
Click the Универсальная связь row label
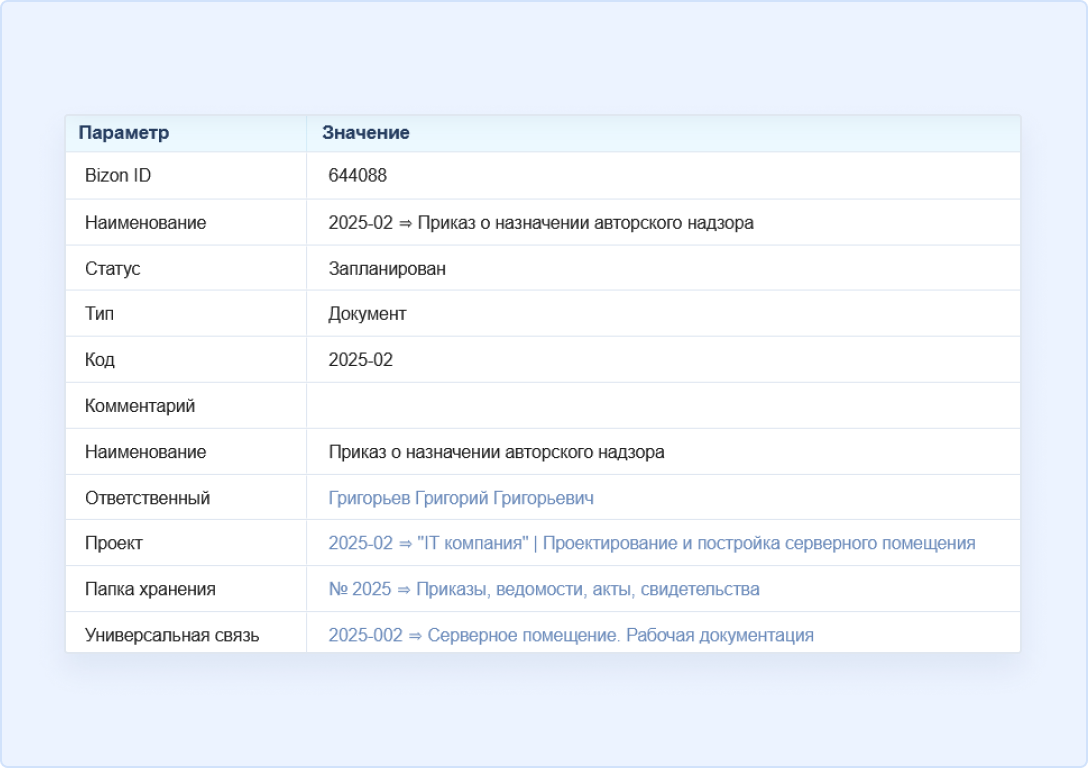(172, 635)
